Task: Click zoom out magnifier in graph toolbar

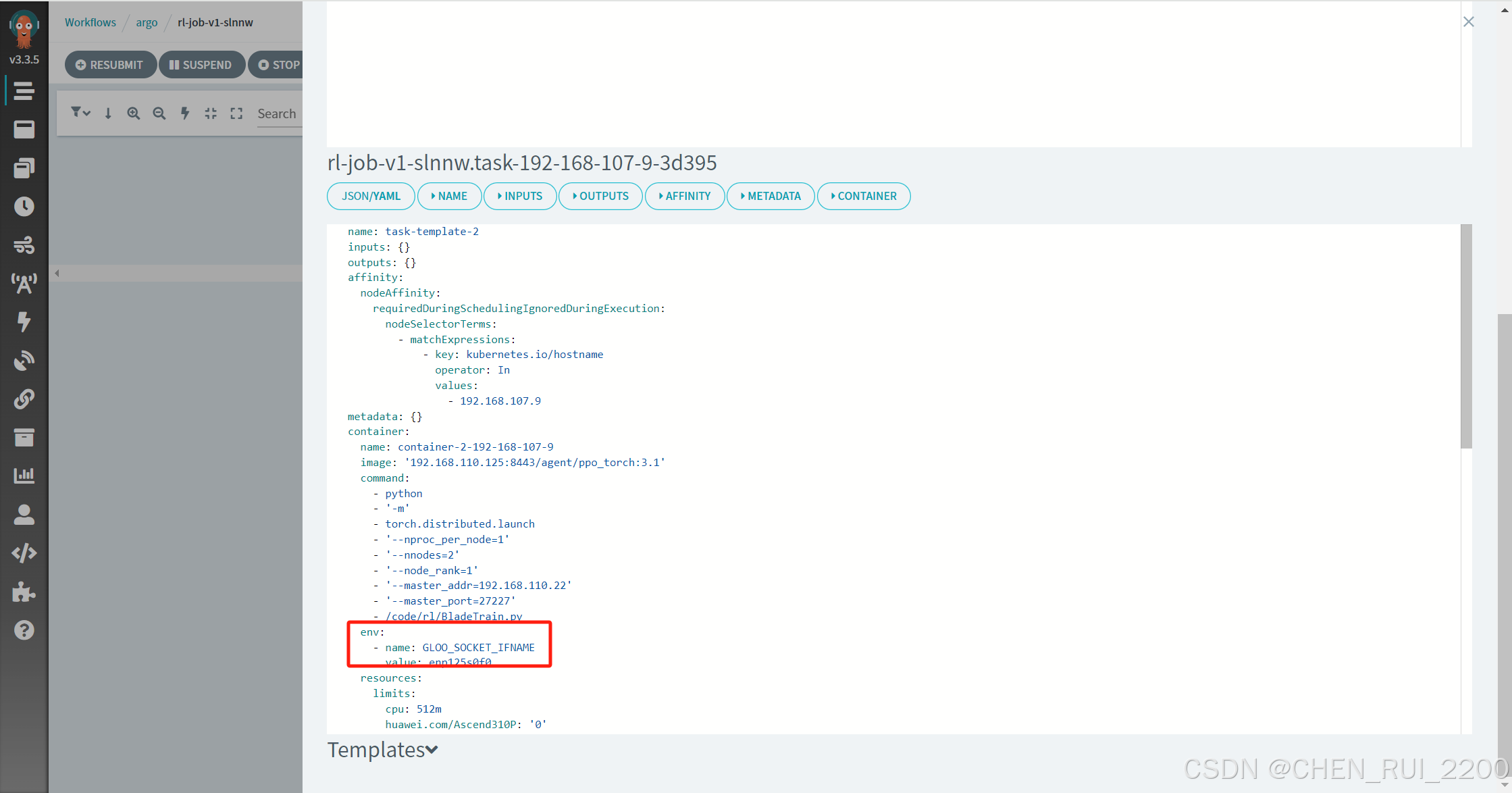Action: [x=159, y=113]
